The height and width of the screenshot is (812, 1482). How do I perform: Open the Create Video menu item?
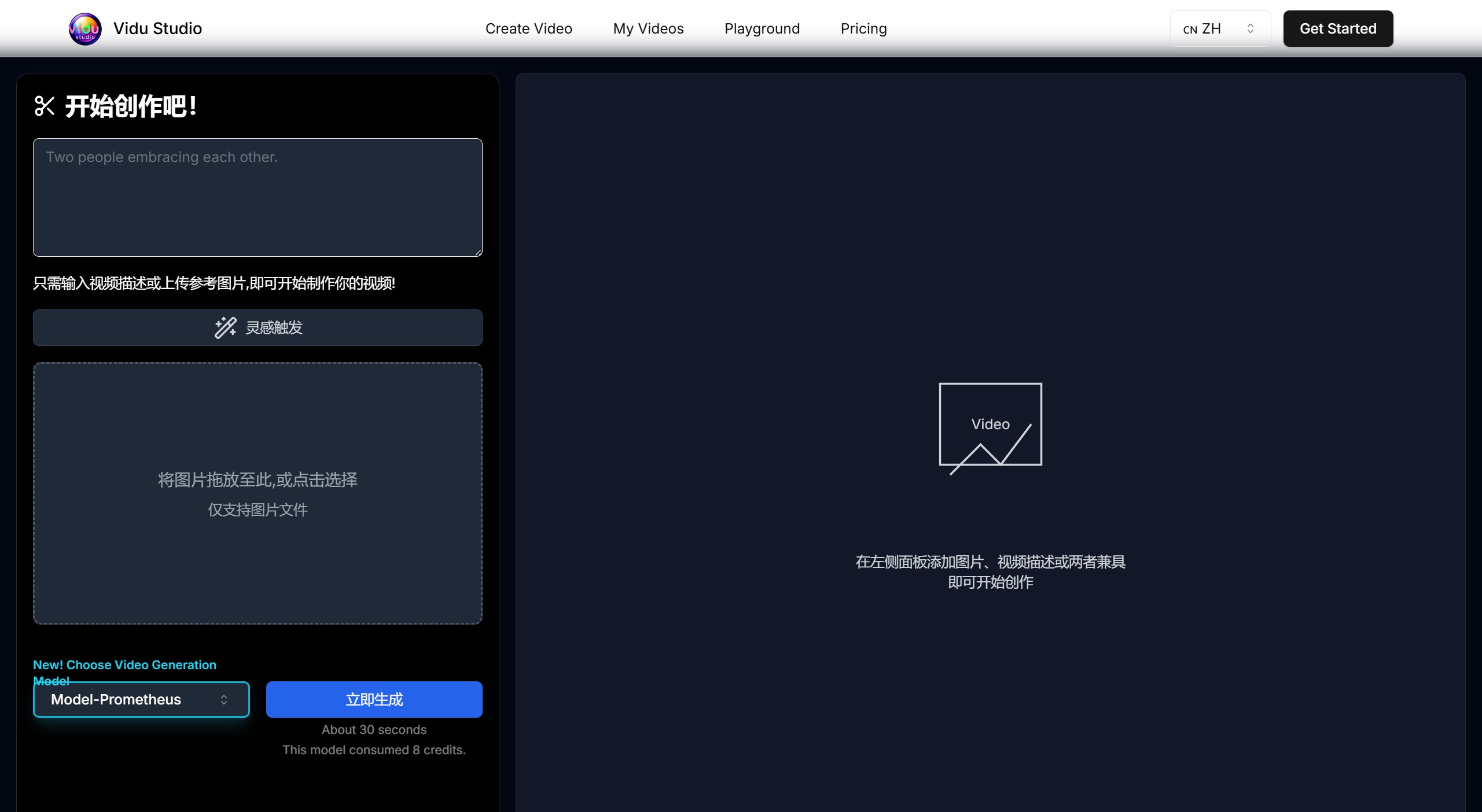pyautogui.click(x=528, y=29)
